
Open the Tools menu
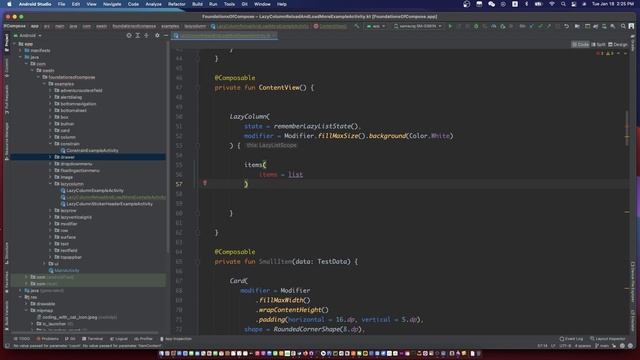(x=229, y=4)
